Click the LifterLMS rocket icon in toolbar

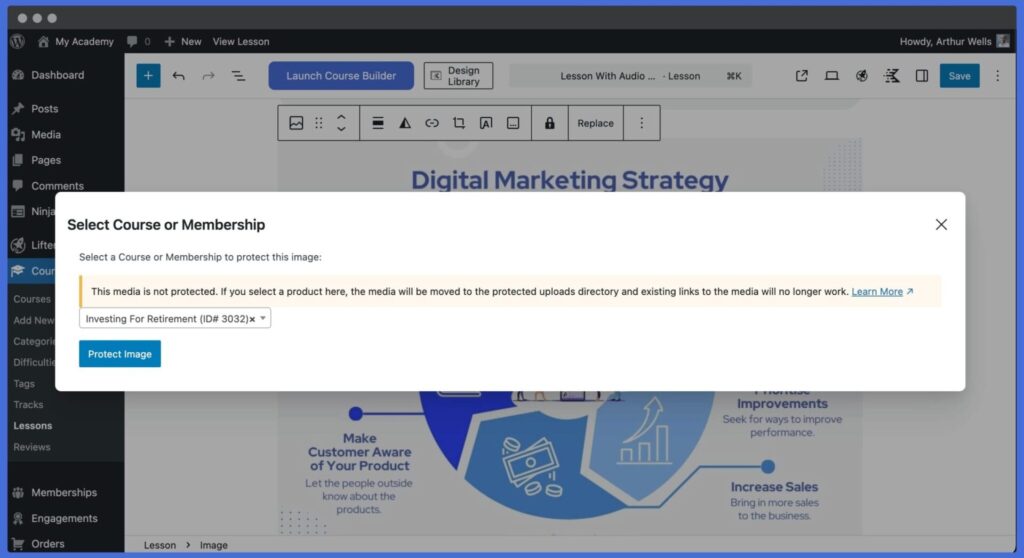(x=861, y=76)
